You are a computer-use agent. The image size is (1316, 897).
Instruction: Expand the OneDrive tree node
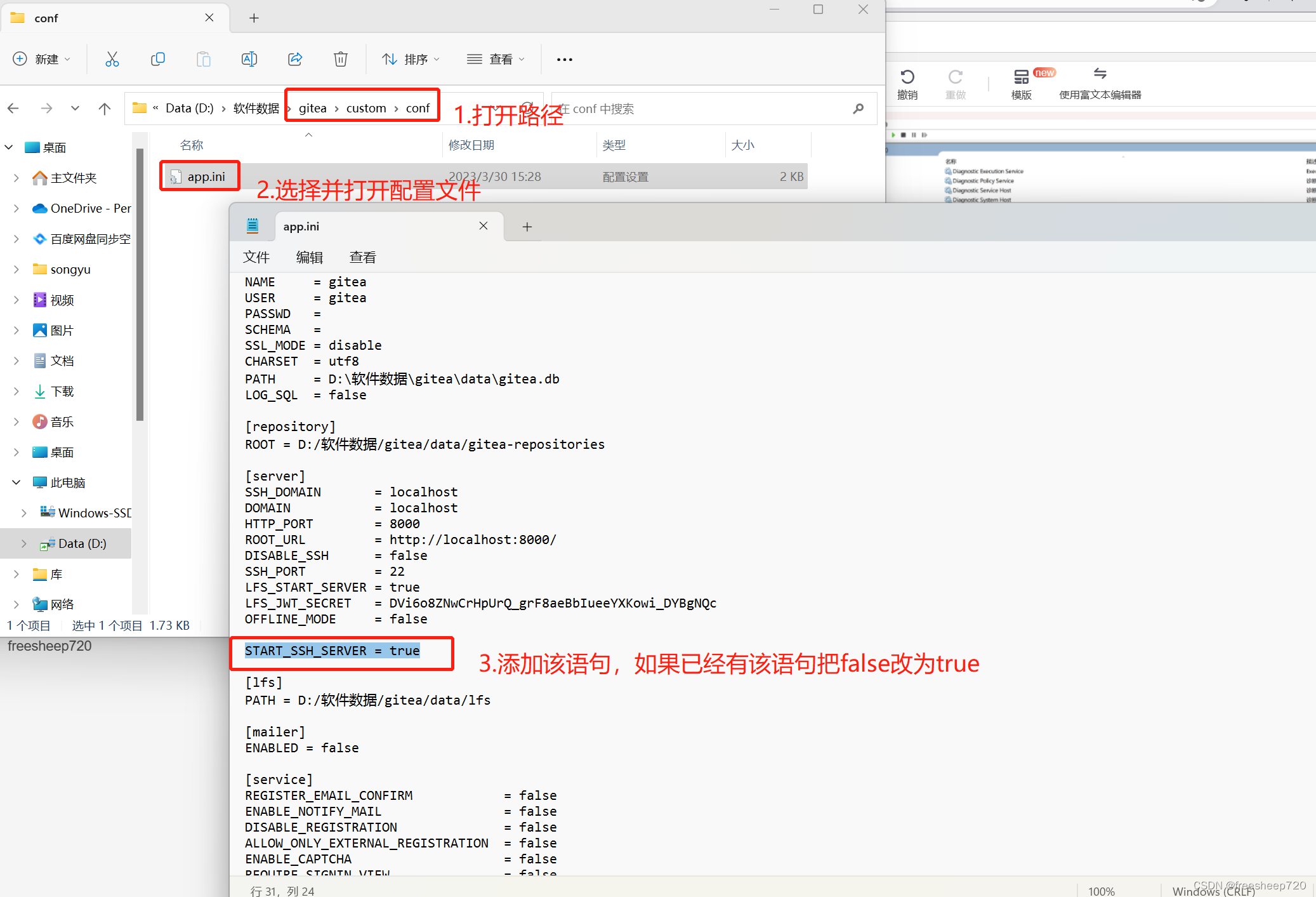(x=16, y=208)
